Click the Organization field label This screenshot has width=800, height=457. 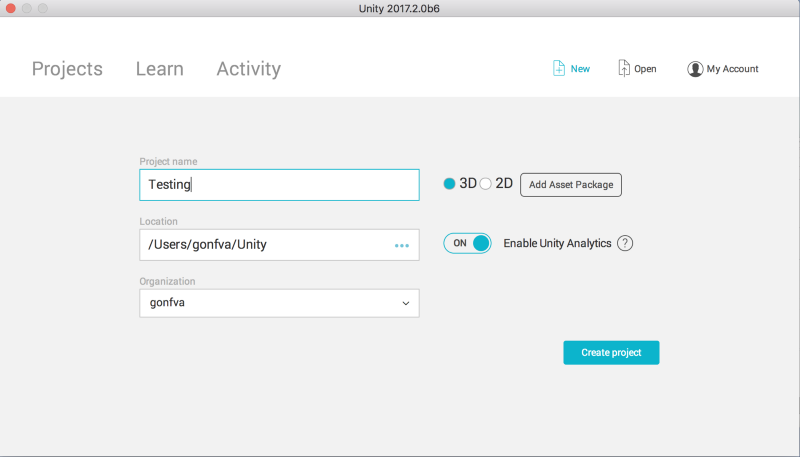click(x=167, y=282)
